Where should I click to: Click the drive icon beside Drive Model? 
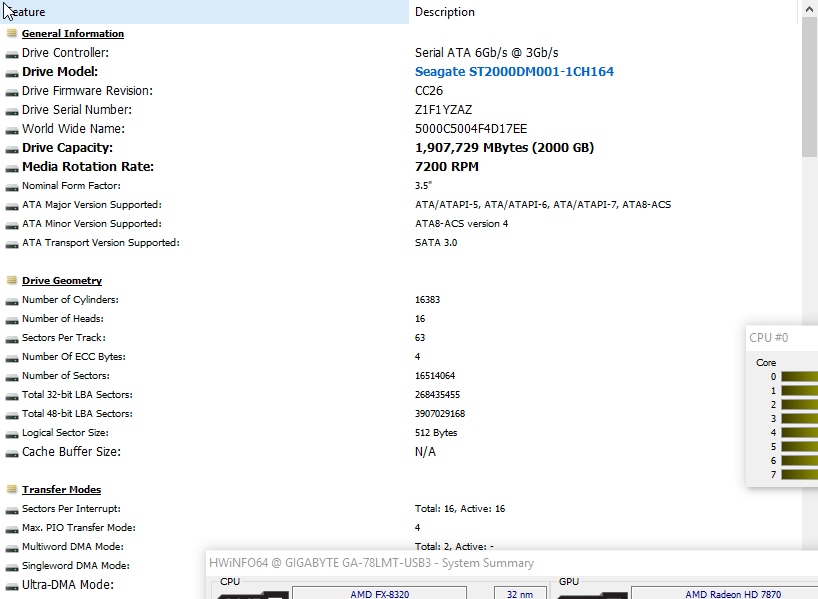click(11, 74)
